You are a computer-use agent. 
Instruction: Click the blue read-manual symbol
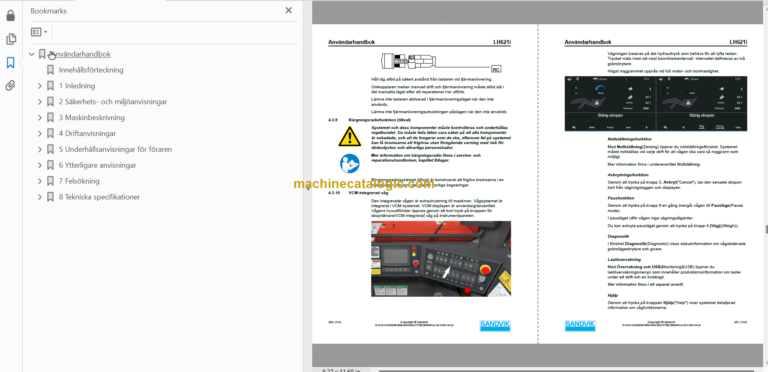(x=350, y=163)
